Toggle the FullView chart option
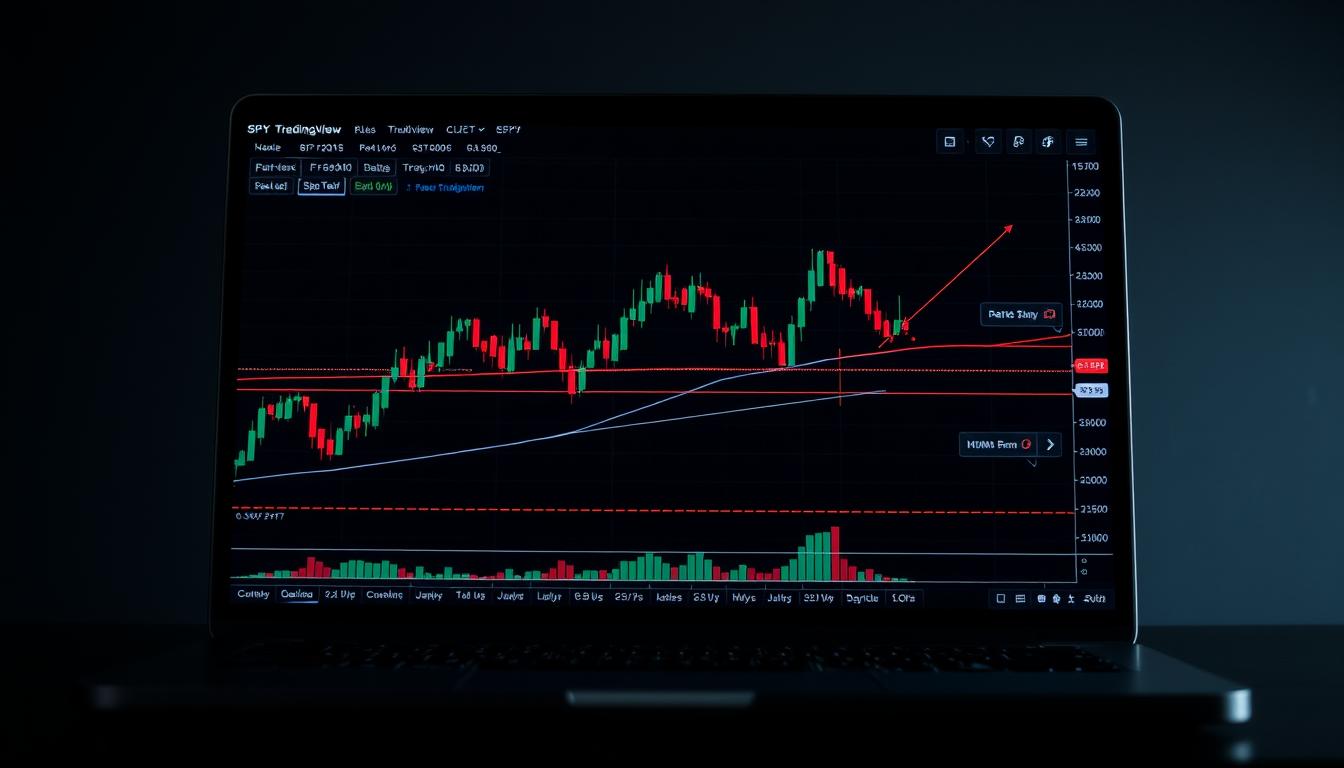The image size is (1344, 768). click(275, 167)
